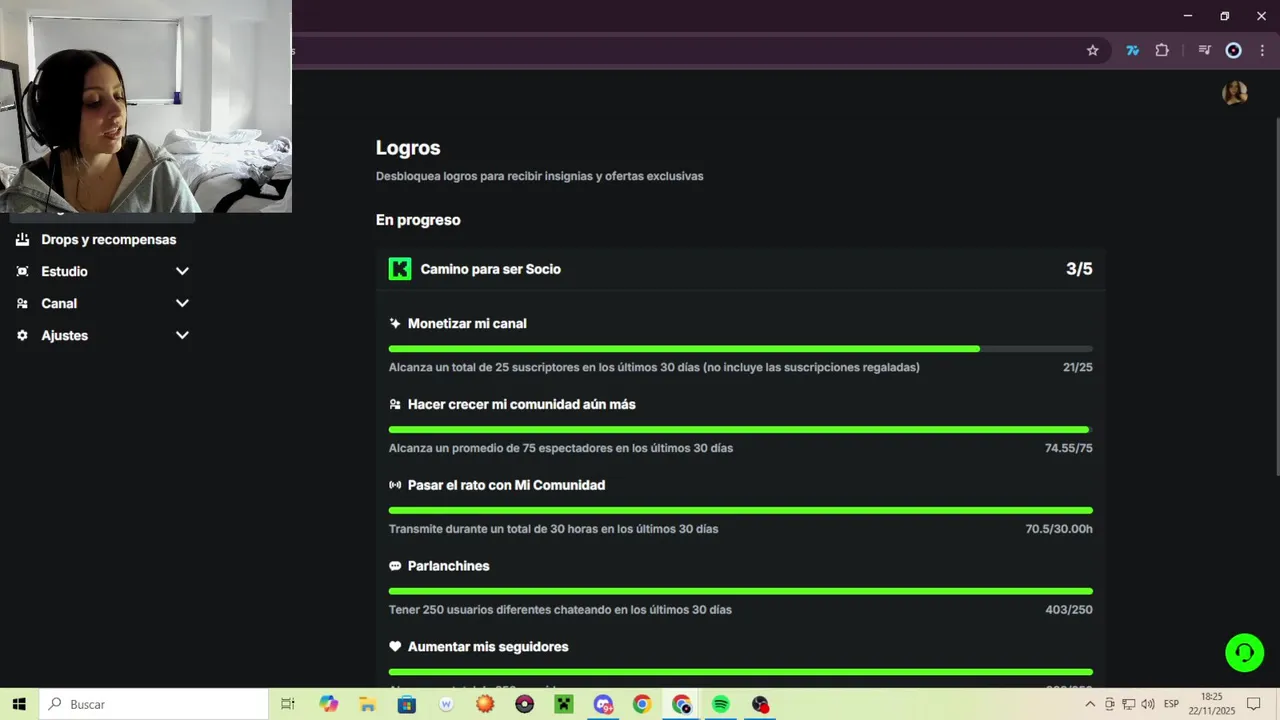Switch the ESP input language
The image size is (1280, 720).
click(x=1171, y=705)
